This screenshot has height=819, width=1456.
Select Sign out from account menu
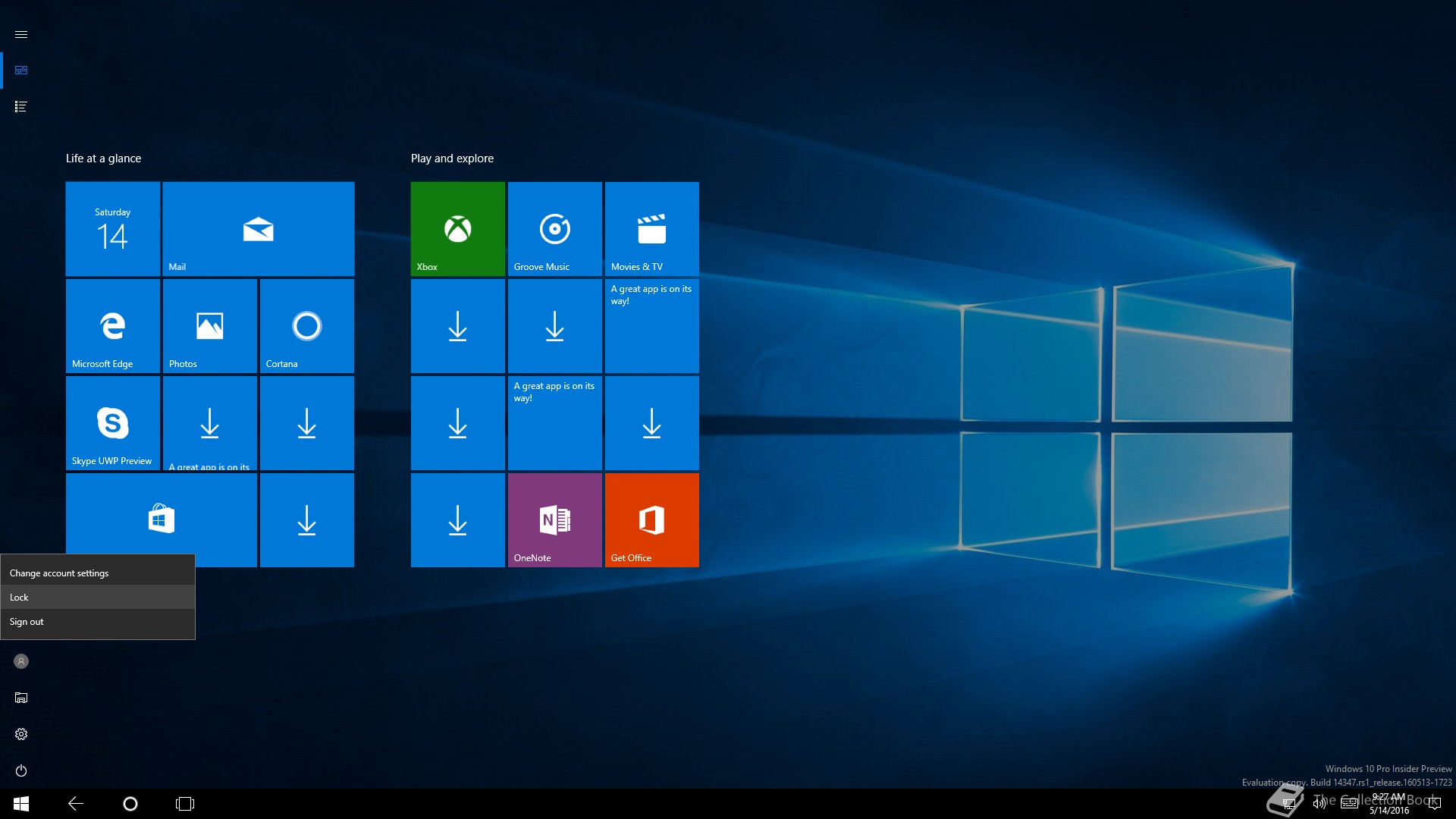[x=98, y=622]
